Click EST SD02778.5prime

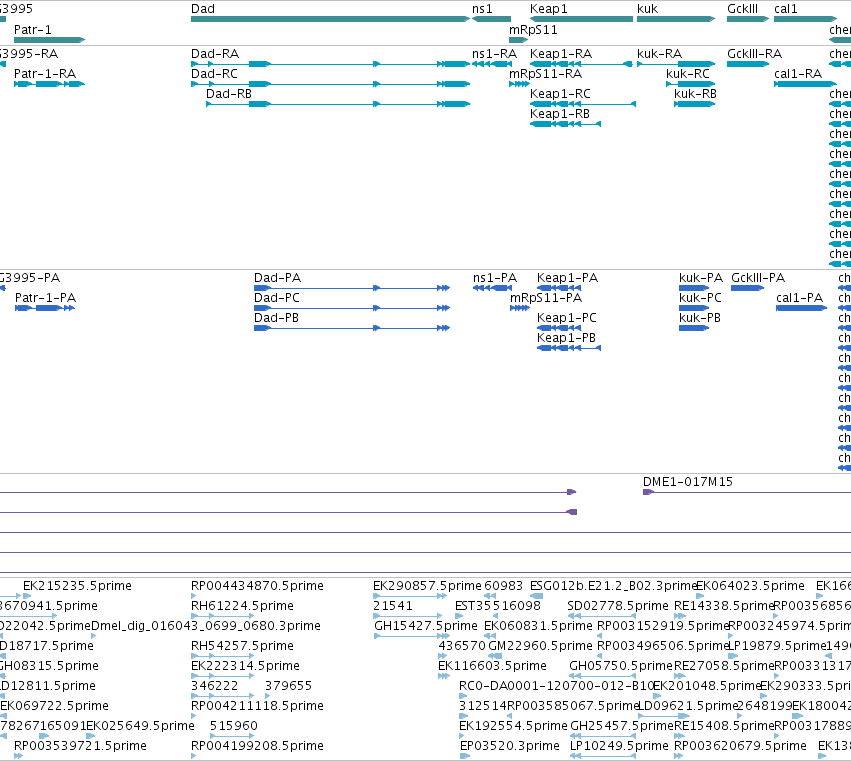(x=618, y=606)
